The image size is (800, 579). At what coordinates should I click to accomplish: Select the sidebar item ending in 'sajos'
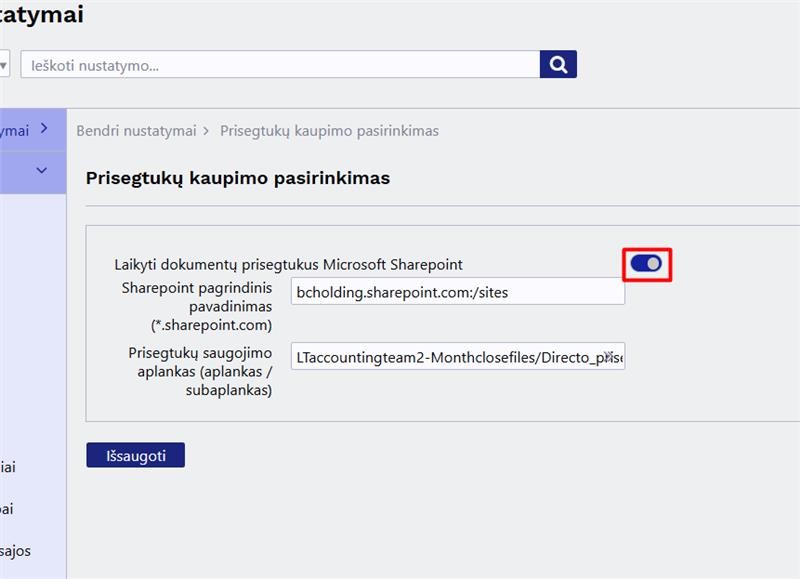click(14, 551)
